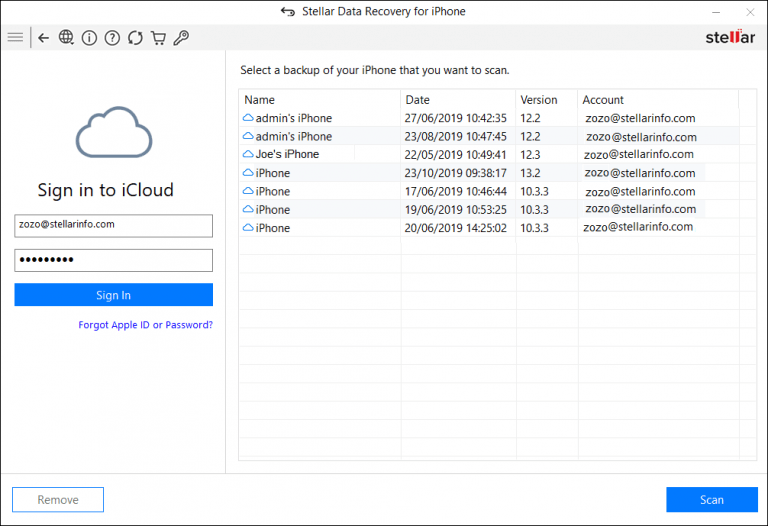768x526 pixels.
Task: Choose the admin's iPhone backup from 27/06/2019
Action: tap(293, 118)
